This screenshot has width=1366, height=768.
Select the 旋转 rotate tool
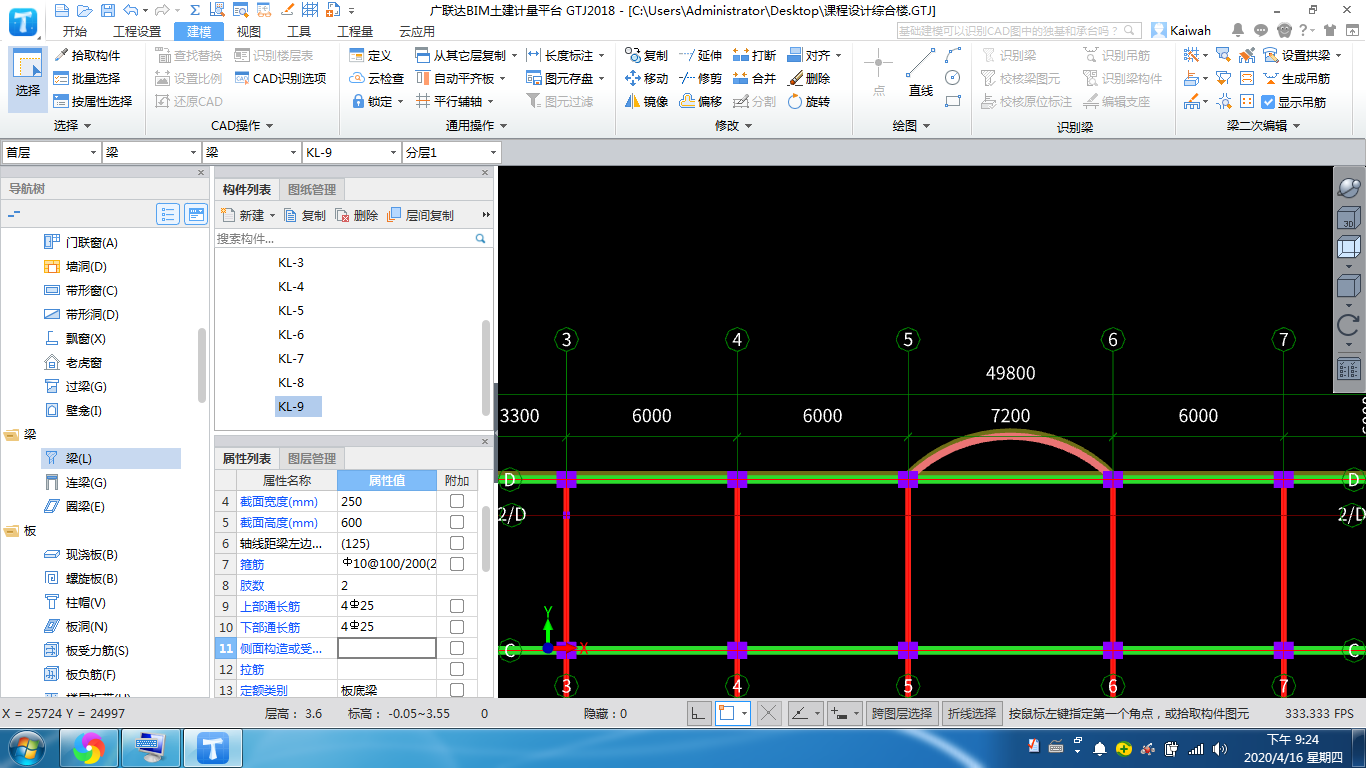(809, 101)
